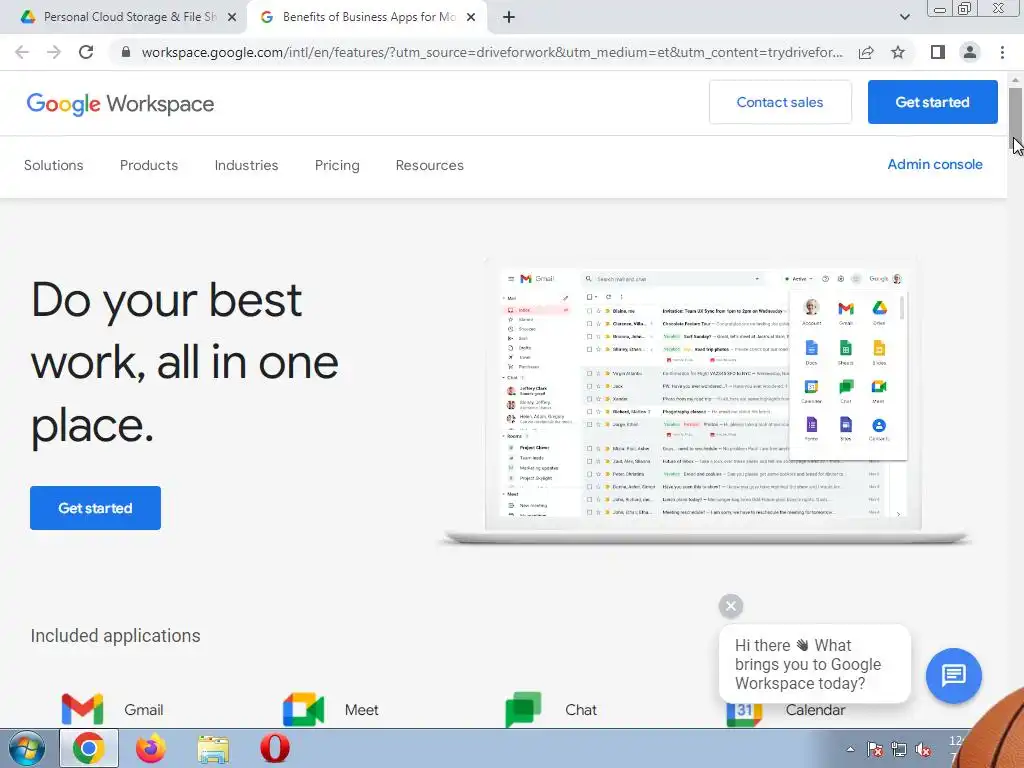Open the Windows Start menu
The height and width of the screenshot is (768, 1024).
pos(26,748)
